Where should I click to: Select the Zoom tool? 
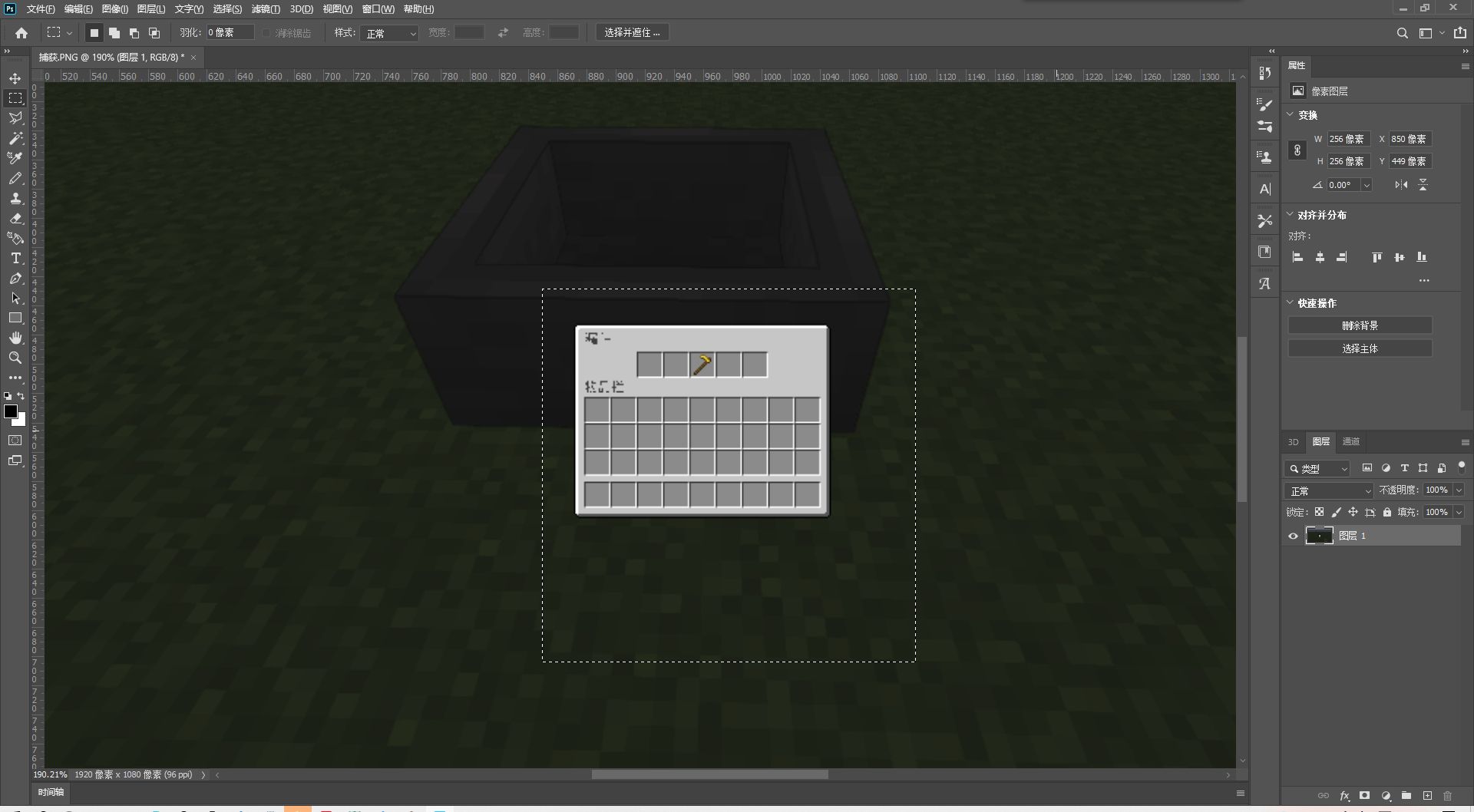pyautogui.click(x=15, y=358)
